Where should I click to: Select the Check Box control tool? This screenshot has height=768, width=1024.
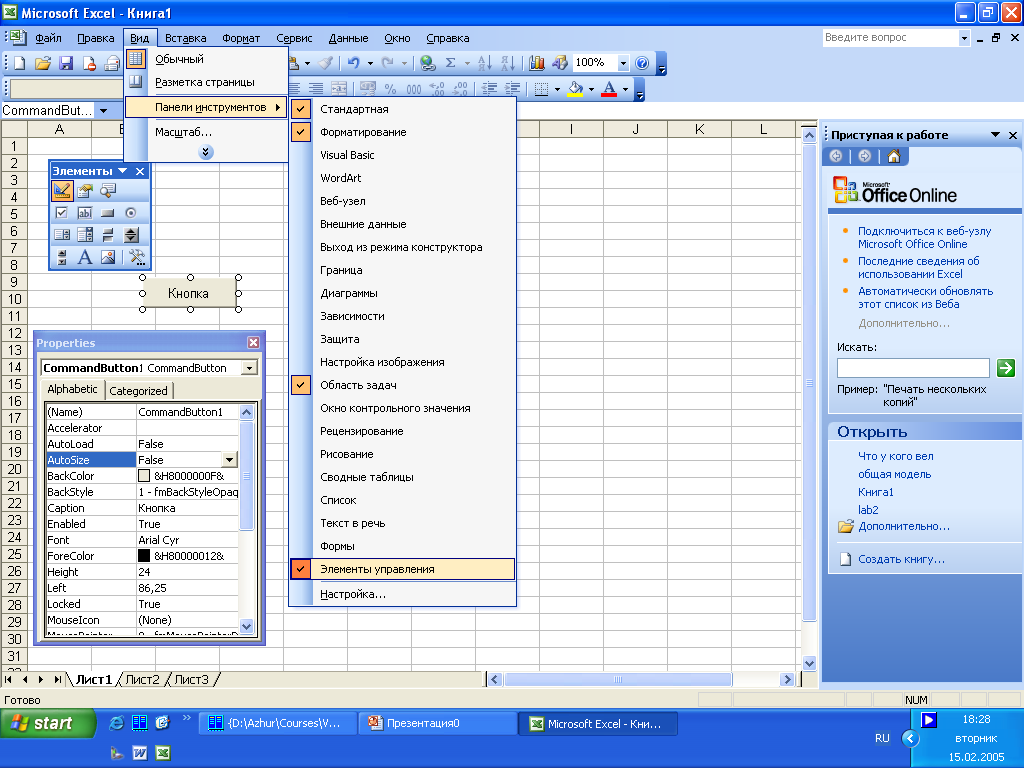point(62,213)
